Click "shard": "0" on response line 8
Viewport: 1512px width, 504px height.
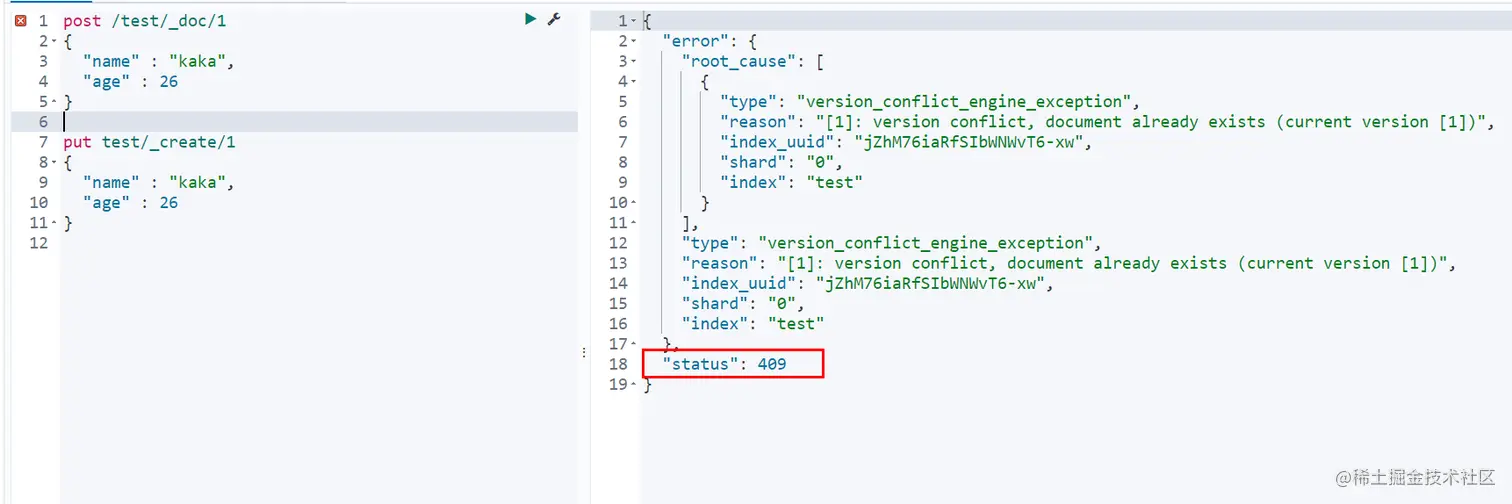[779, 162]
